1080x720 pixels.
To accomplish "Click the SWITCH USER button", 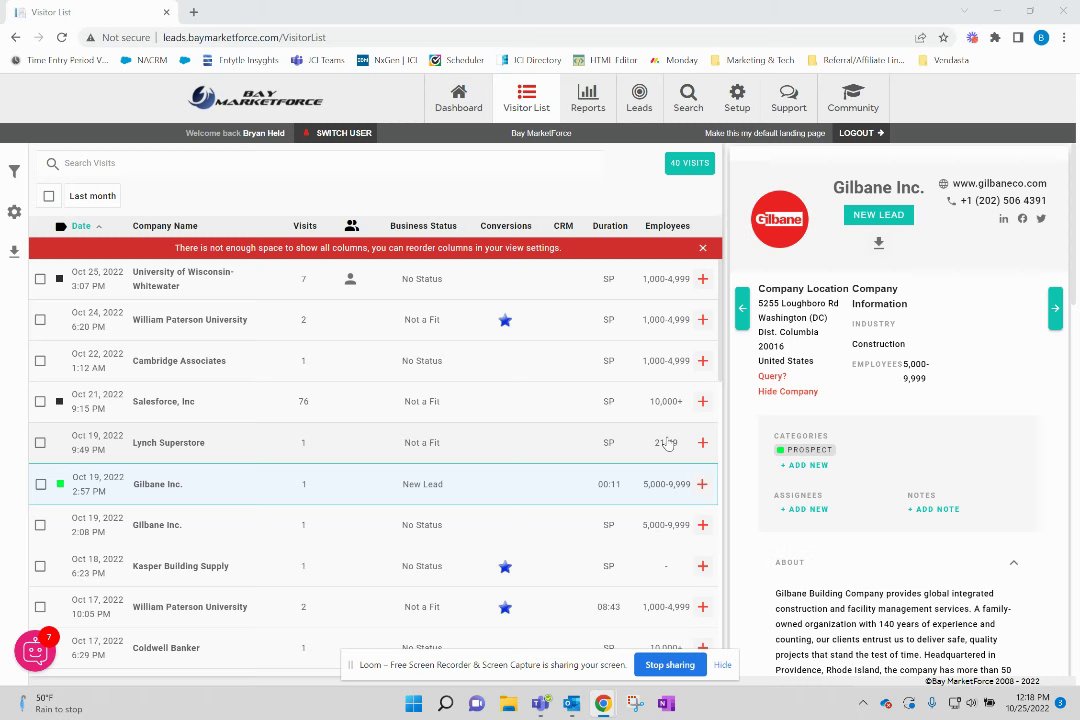I will pos(336,133).
